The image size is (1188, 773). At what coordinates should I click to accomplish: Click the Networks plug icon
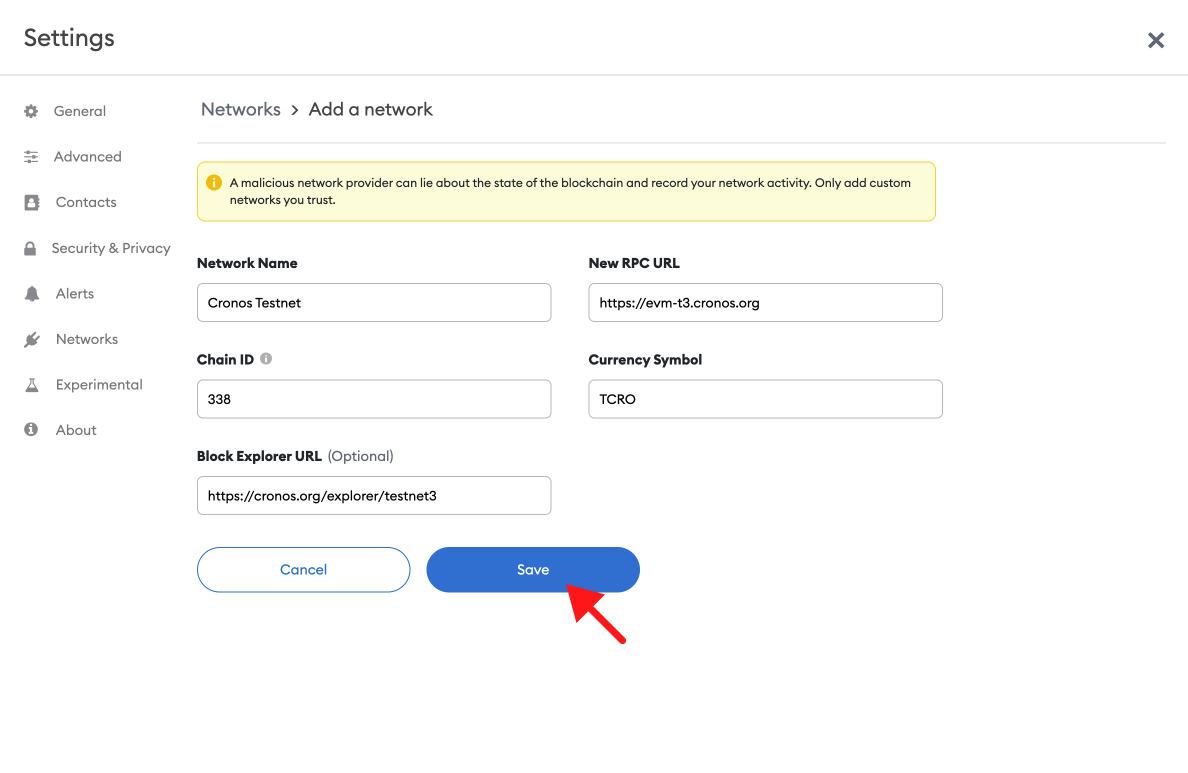(x=32, y=340)
